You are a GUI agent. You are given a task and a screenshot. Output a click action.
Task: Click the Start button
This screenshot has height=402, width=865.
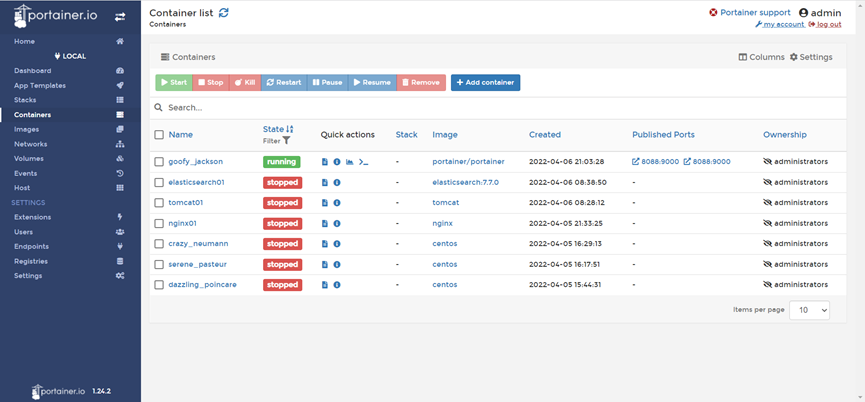coord(174,83)
